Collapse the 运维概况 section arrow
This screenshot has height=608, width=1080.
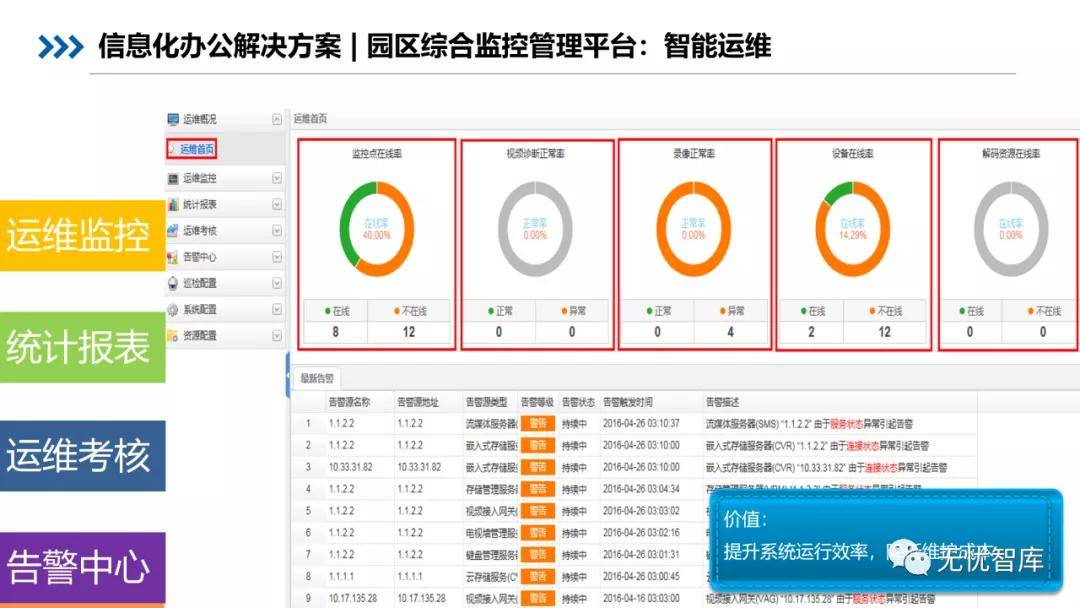(277, 119)
